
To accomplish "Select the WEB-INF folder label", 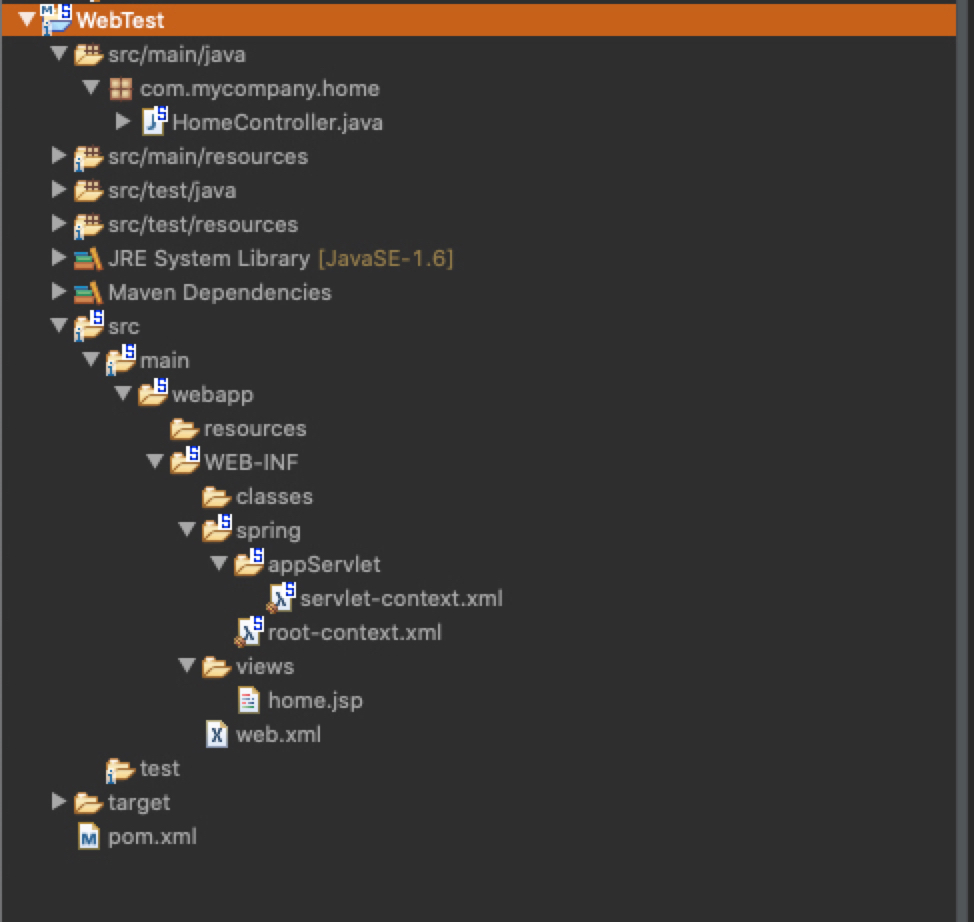I will pyautogui.click(x=252, y=462).
